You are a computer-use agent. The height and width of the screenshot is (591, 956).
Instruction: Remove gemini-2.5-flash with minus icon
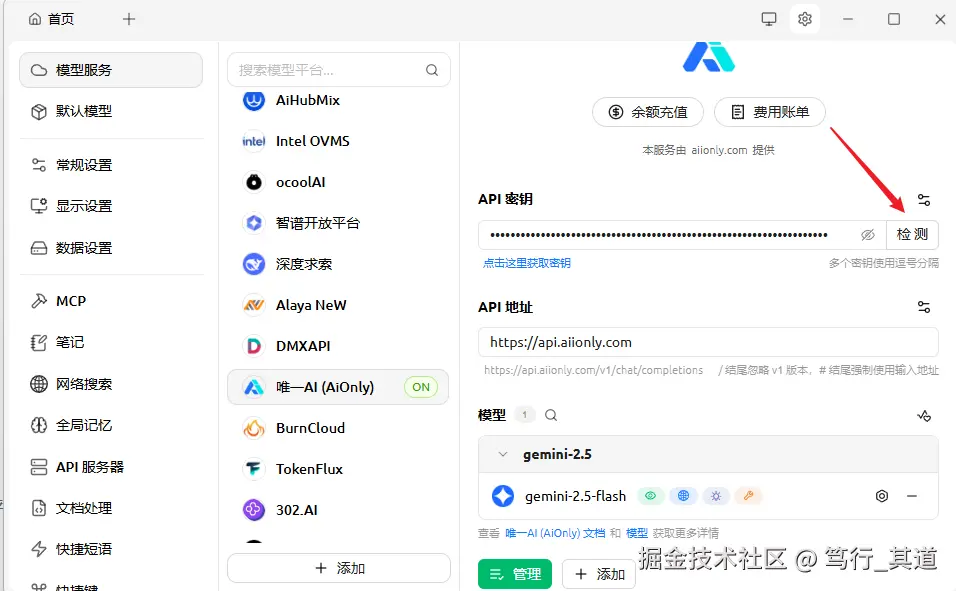point(912,496)
